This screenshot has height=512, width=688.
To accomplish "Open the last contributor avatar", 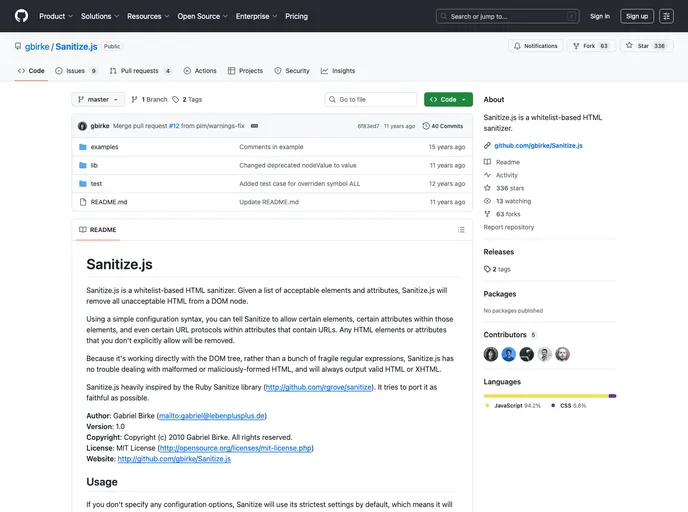I will (x=563, y=354).
